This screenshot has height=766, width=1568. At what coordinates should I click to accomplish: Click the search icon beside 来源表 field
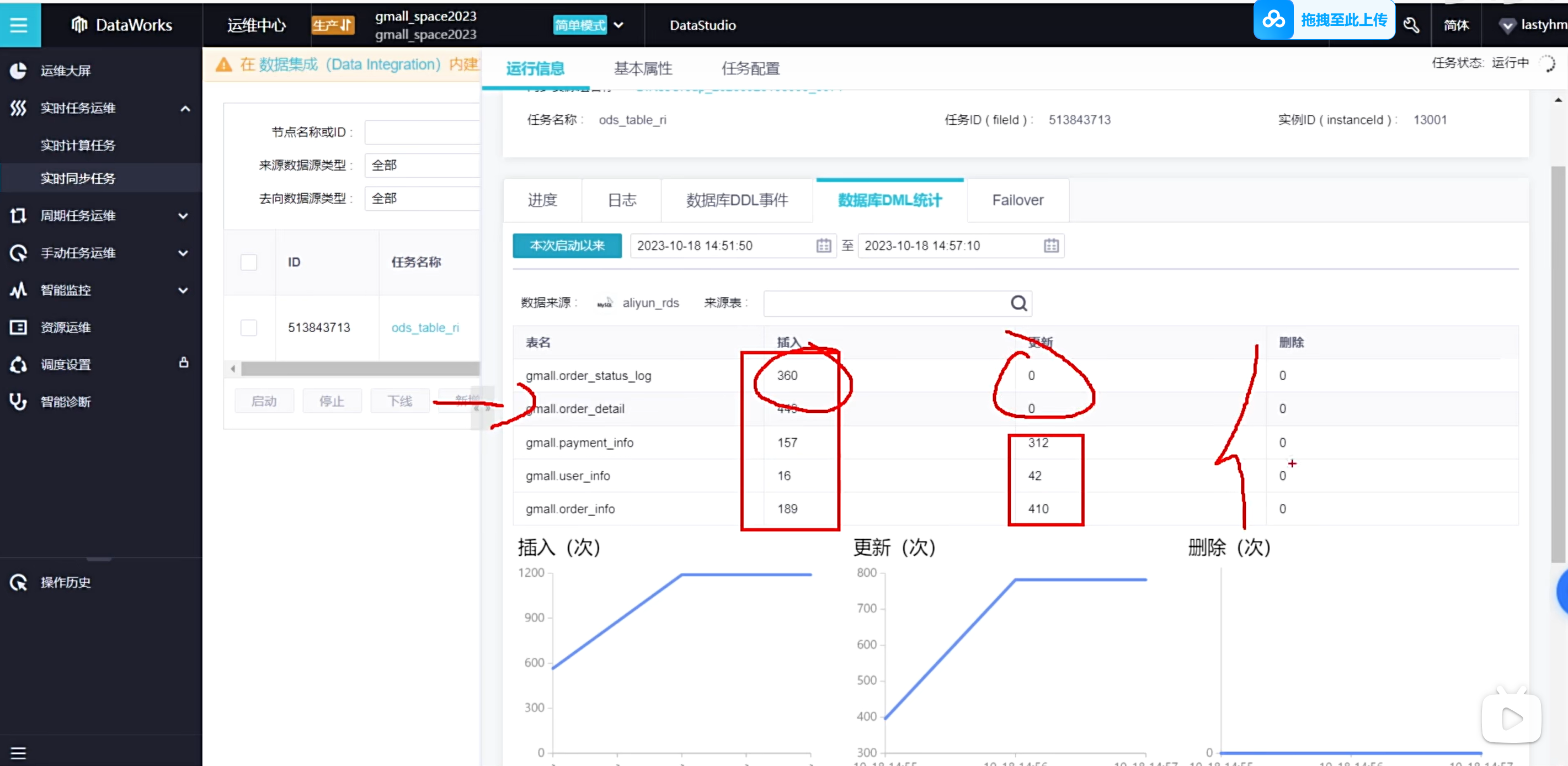point(1018,303)
